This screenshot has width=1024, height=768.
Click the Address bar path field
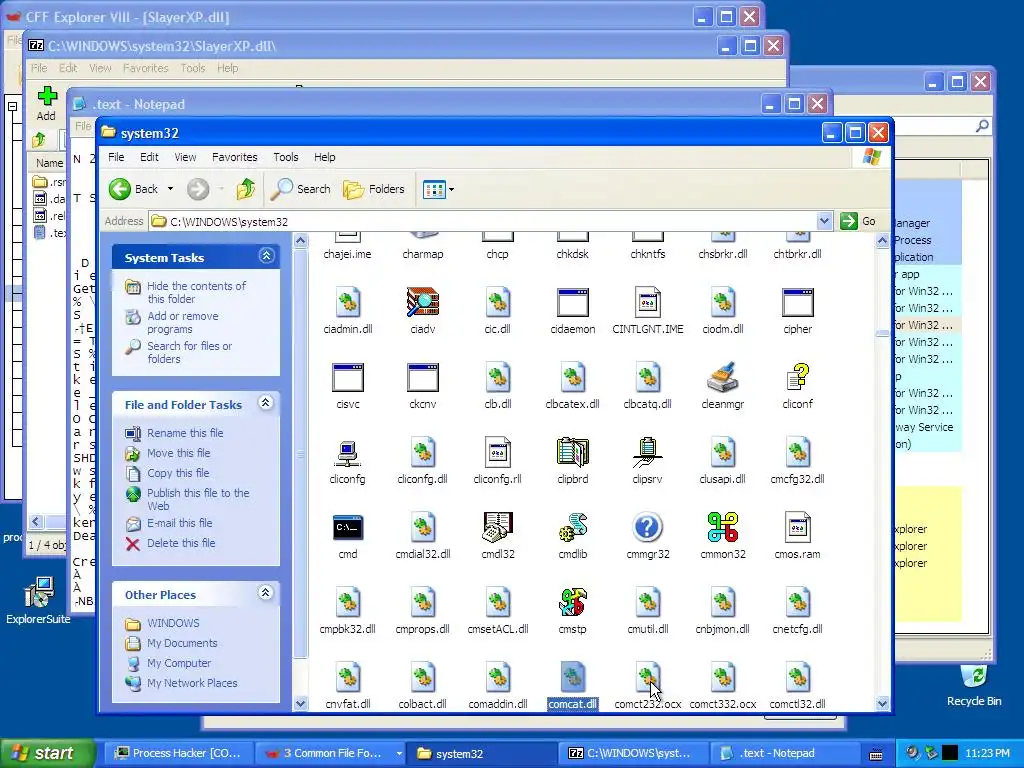[483, 221]
